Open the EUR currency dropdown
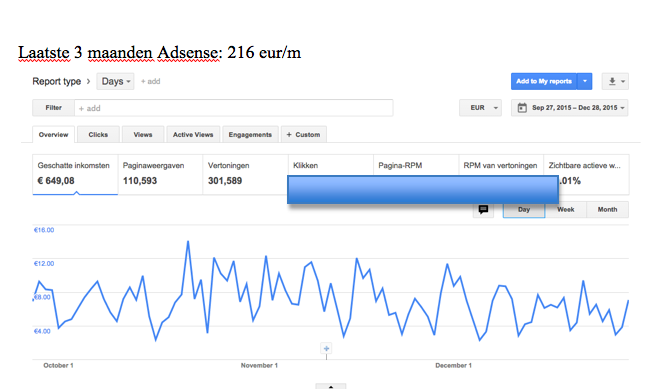Screen dimensions: 654x390 coord(480,108)
